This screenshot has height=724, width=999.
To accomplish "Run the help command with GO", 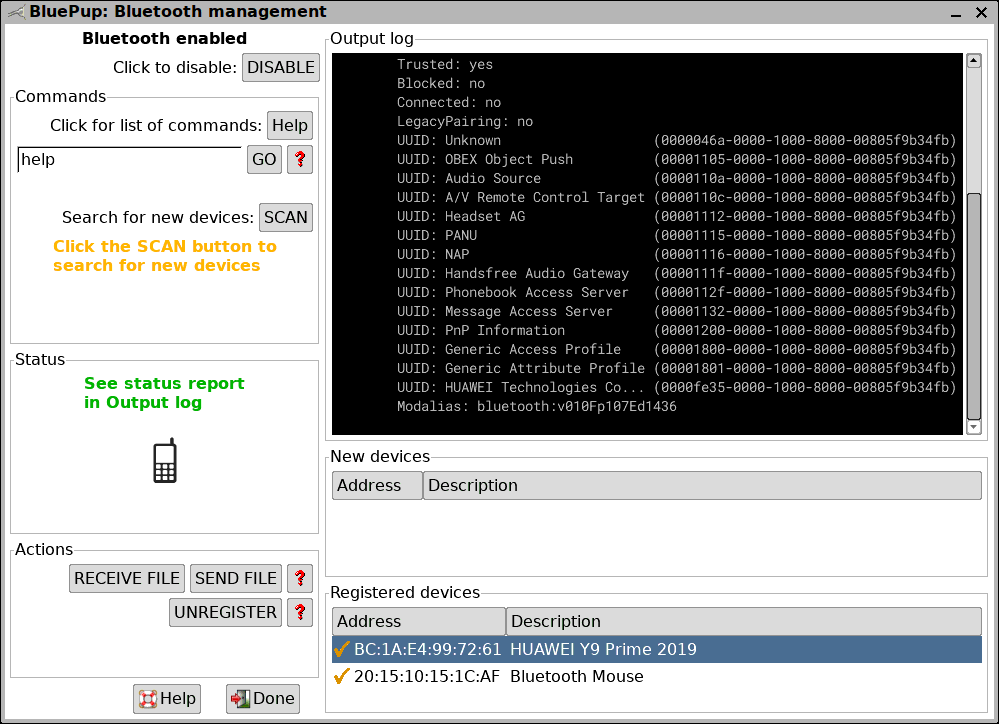I will (263, 159).
